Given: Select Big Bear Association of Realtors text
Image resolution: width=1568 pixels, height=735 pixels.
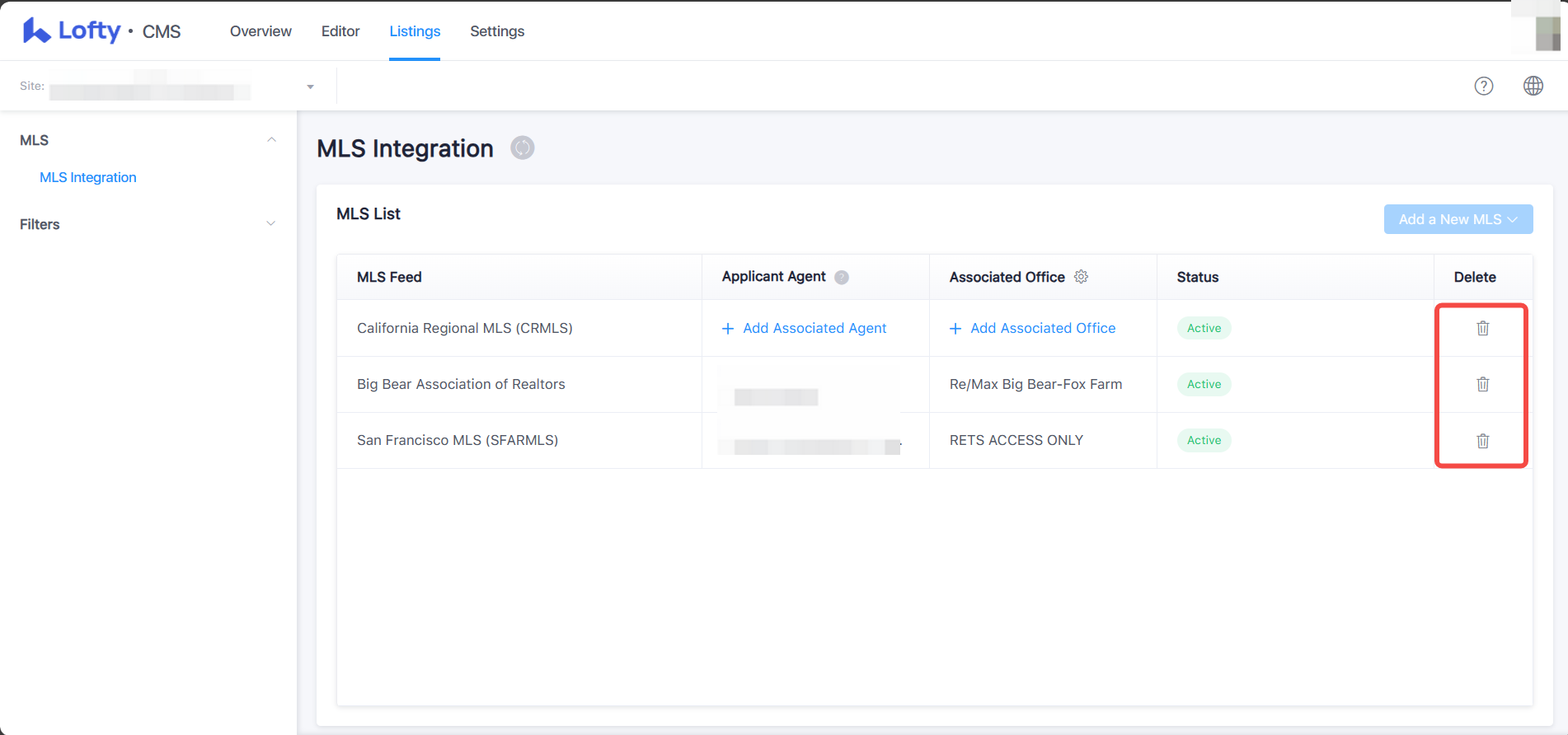Looking at the screenshot, I should pyautogui.click(x=461, y=384).
